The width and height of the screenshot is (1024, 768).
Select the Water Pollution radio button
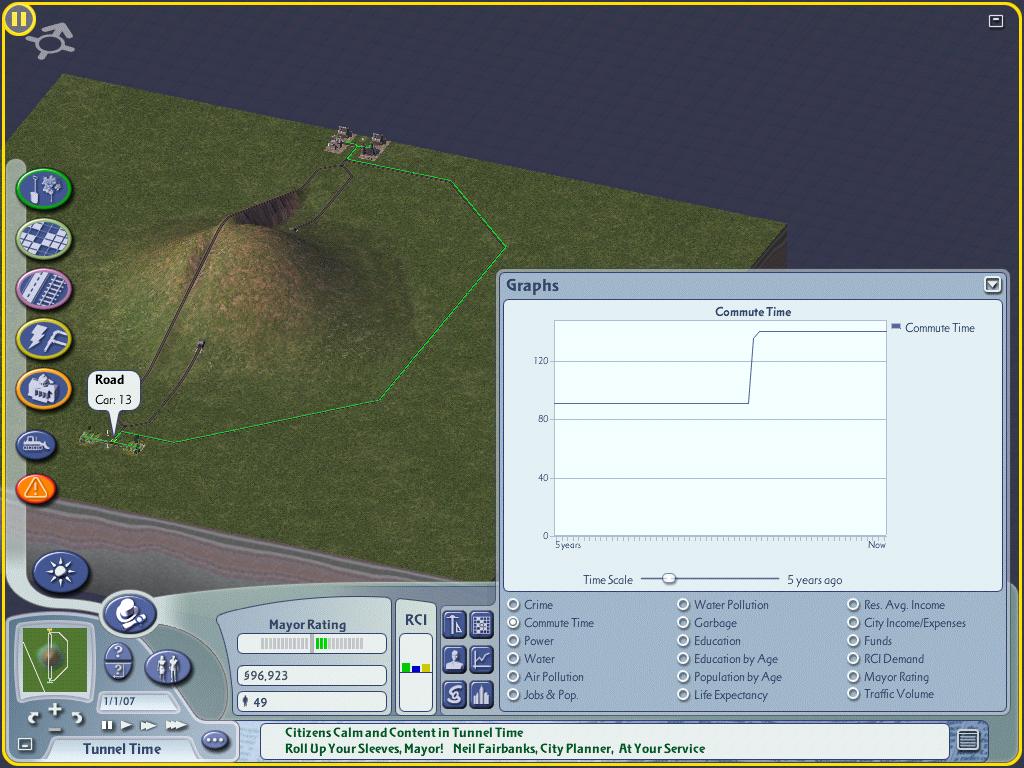pyautogui.click(x=683, y=605)
